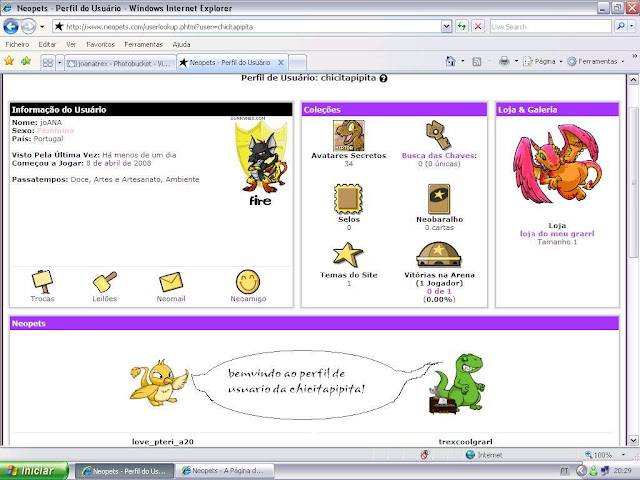640x480 pixels.
Task: Click the help question mark beside chicitapipita
Action: click(383, 78)
